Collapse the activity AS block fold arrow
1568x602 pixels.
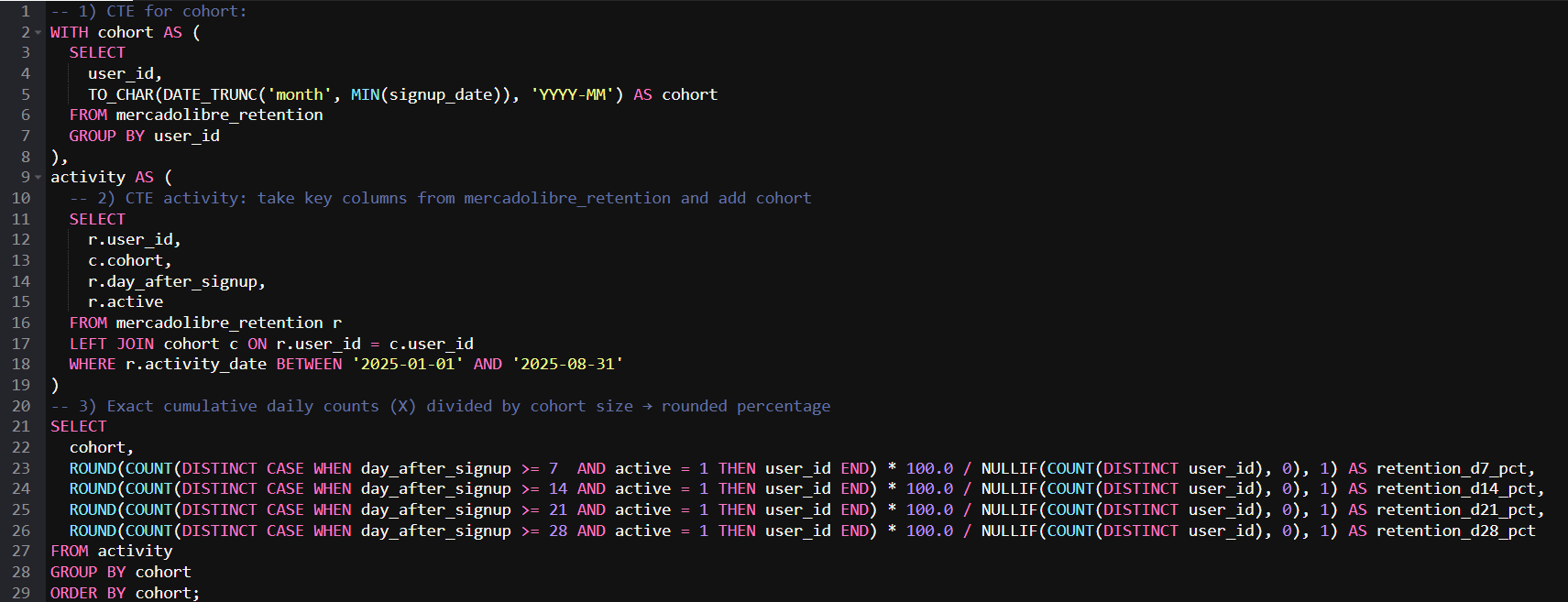tap(38, 178)
